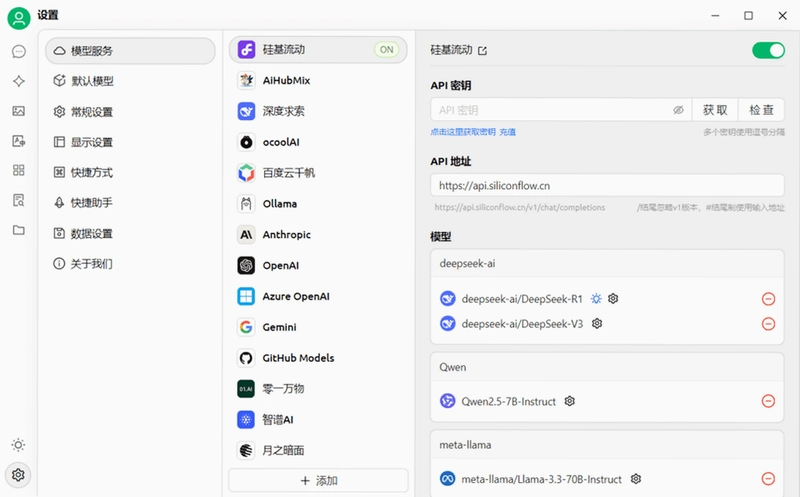Select 显示设置 settings section

tap(130, 142)
